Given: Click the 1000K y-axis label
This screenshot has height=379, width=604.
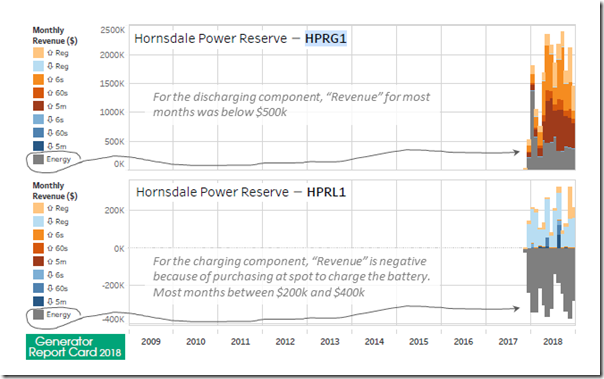Looking at the screenshot, I should [x=112, y=112].
